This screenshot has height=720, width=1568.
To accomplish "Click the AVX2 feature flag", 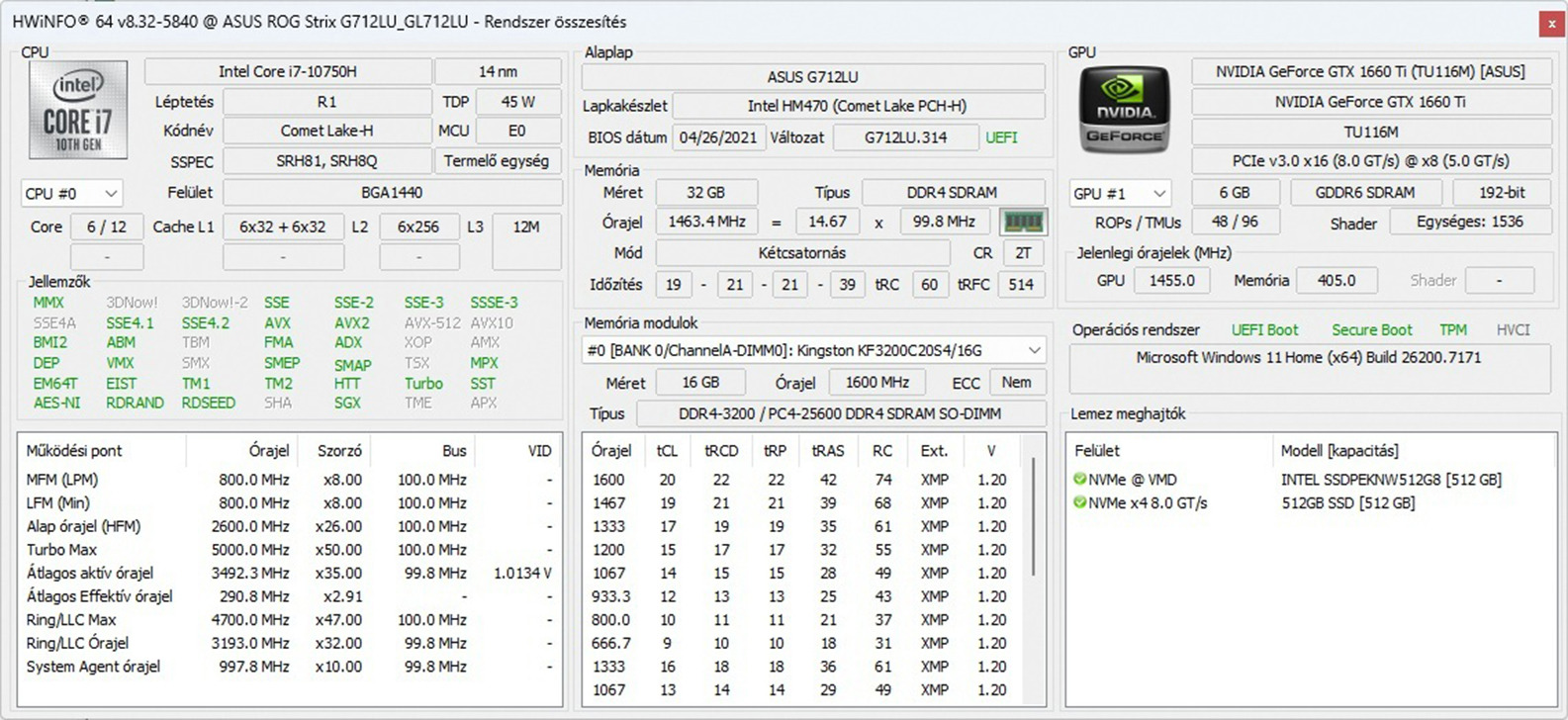I will click(351, 323).
